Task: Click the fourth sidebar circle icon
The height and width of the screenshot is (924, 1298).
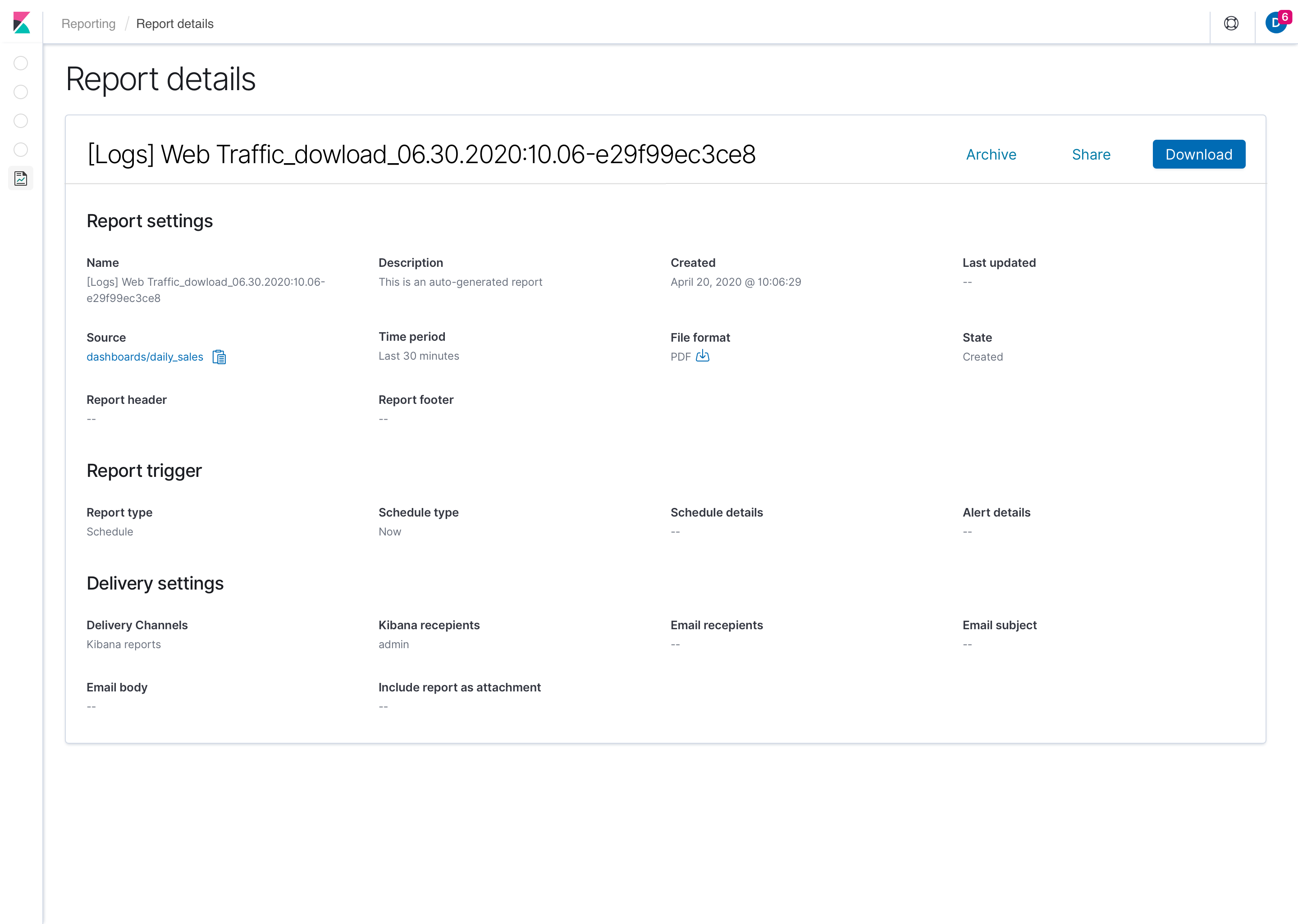Action: point(21,150)
